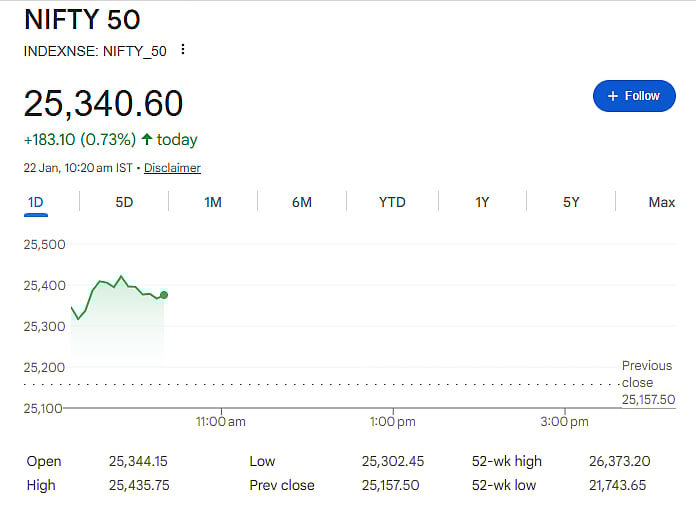The height and width of the screenshot is (508, 696).
Task: Open the three-dot more options menu
Action: pyautogui.click(x=183, y=50)
